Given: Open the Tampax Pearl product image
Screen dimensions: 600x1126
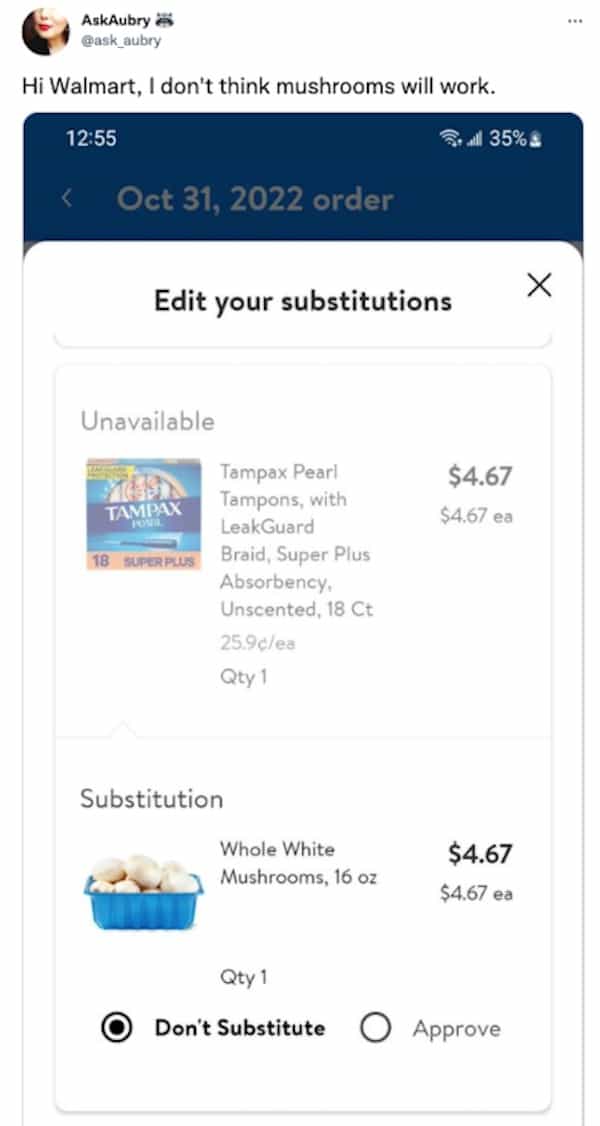Looking at the screenshot, I should 143,514.
